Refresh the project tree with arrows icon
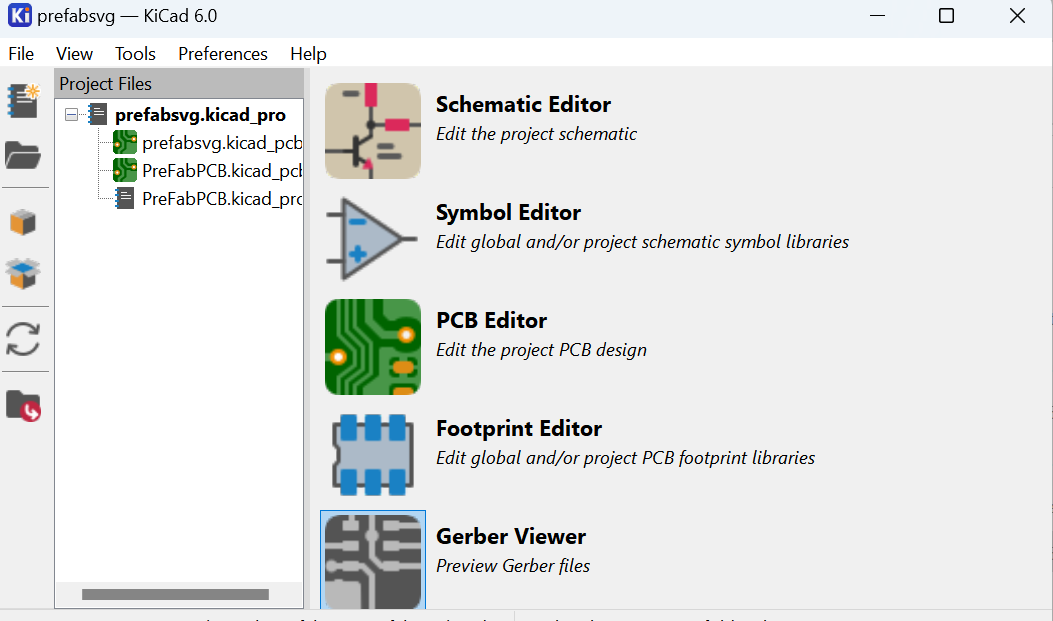The width and height of the screenshot is (1053, 621). click(23, 339)
